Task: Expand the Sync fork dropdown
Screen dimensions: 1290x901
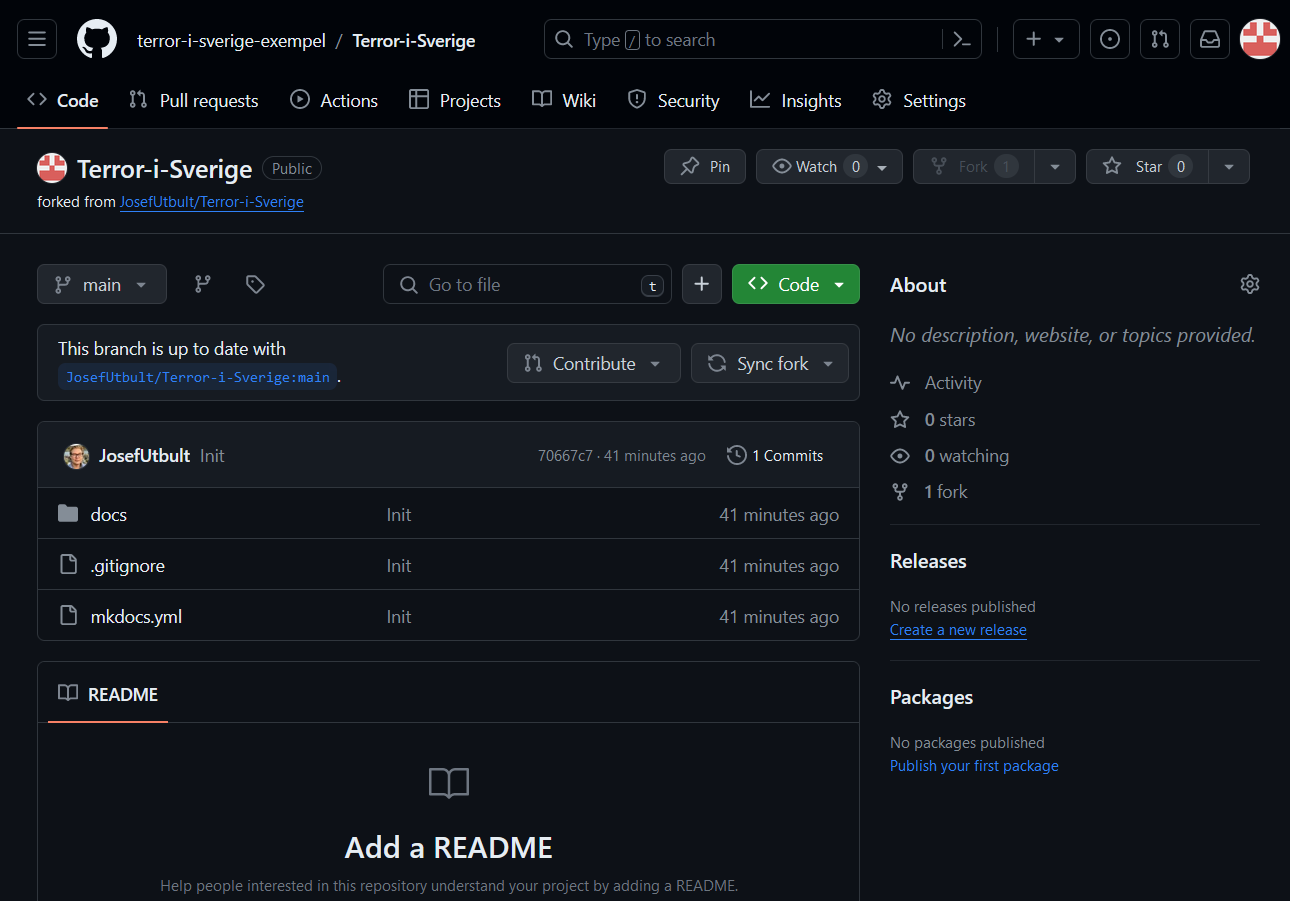Action: [770, 363]
